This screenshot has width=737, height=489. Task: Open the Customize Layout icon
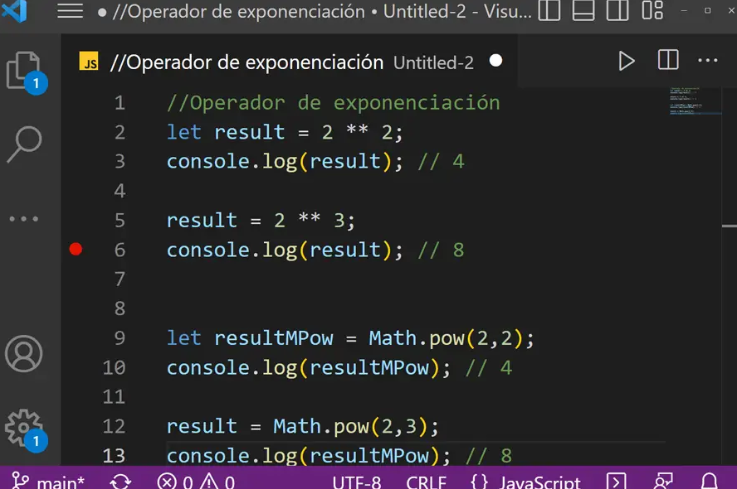pyautogui.click(x=652, y=10)
